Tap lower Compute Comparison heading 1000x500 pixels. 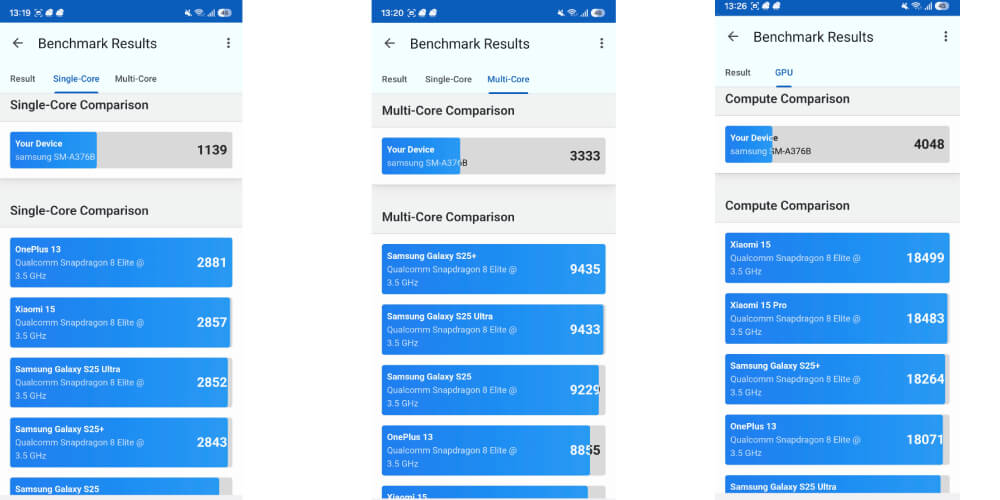(788, 205)
